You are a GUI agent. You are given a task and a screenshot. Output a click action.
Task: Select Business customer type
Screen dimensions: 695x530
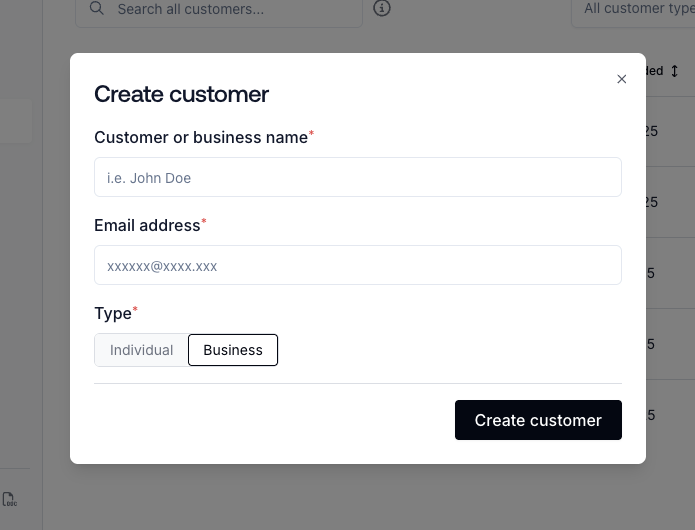point(233,350)
